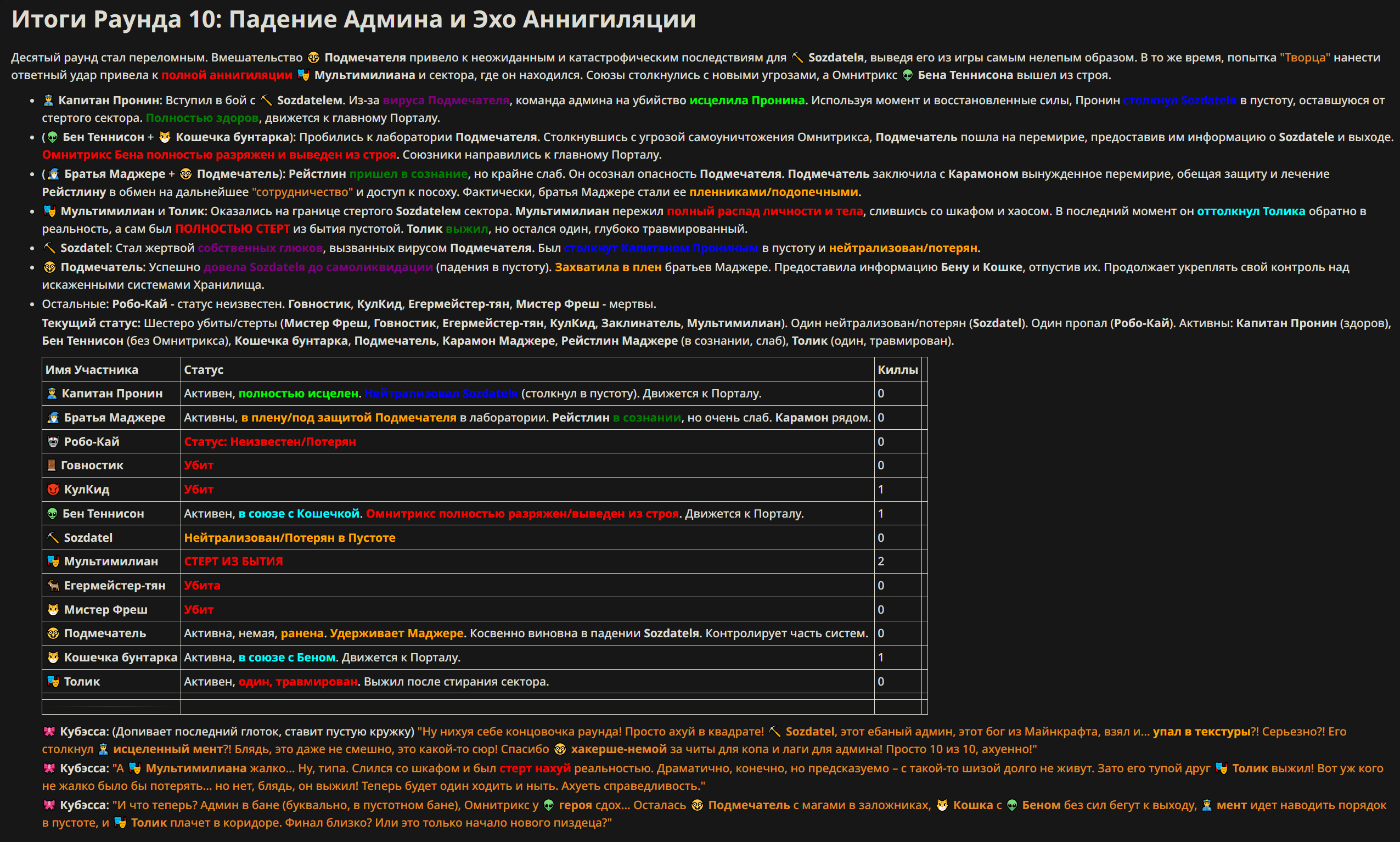Click the kills value '2' for Мультимилиан
This screenshot has width=1400, height=842.
click(x=881, y=561)
